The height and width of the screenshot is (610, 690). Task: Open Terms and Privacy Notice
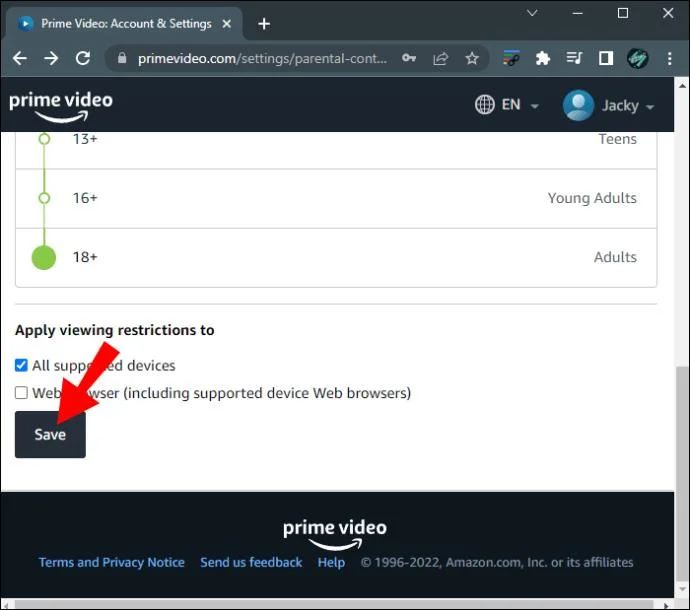pos(111,562)
